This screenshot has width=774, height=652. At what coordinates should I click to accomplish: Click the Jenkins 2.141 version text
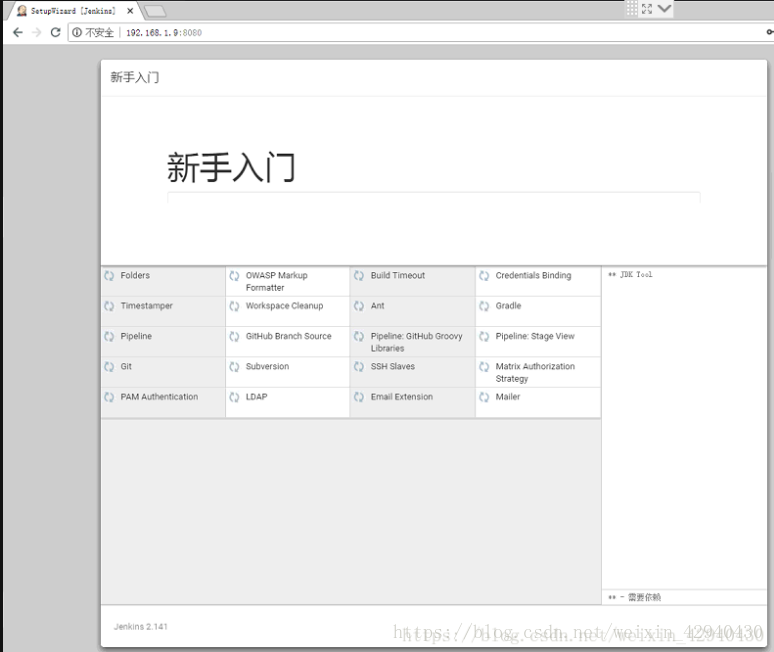[x=141, y=626]
